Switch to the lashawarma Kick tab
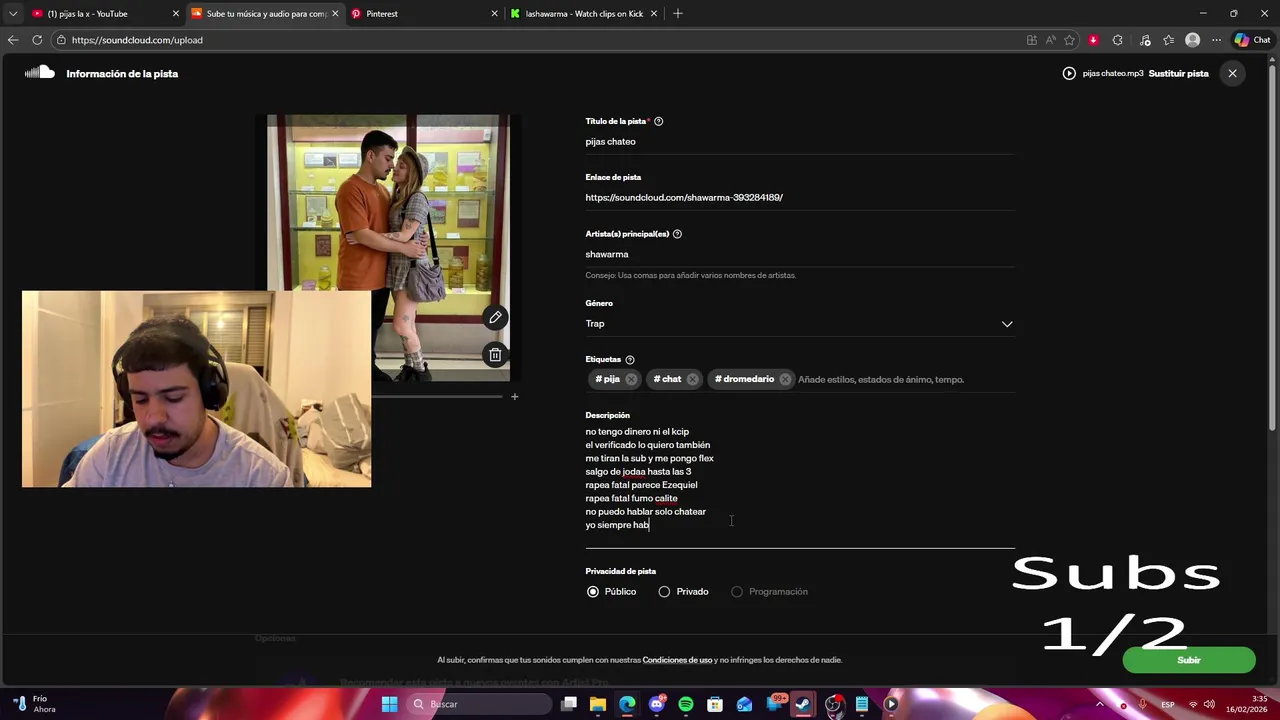This screenshot has height=720, width=1280. [584, 14]
